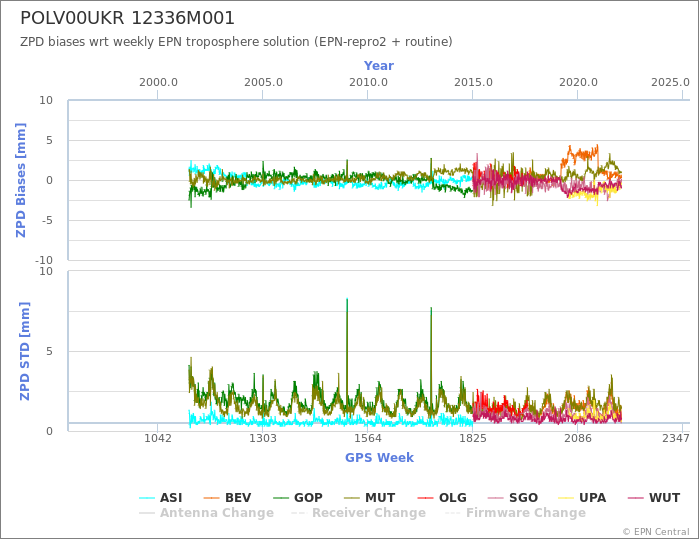This screenshot has width=700, height=540.
Task: Click GPS week label 1303
Action: click(x=262, y=438)
